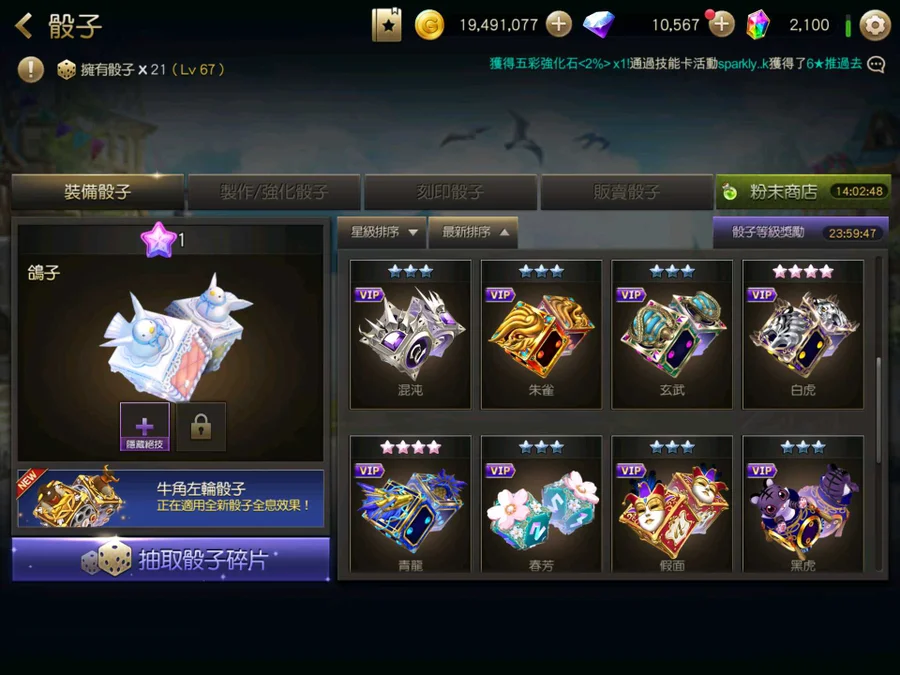The image size is (900, 675).
Task: Tap the 抽取骰子碎片 draw button
Action: point(171,559)
